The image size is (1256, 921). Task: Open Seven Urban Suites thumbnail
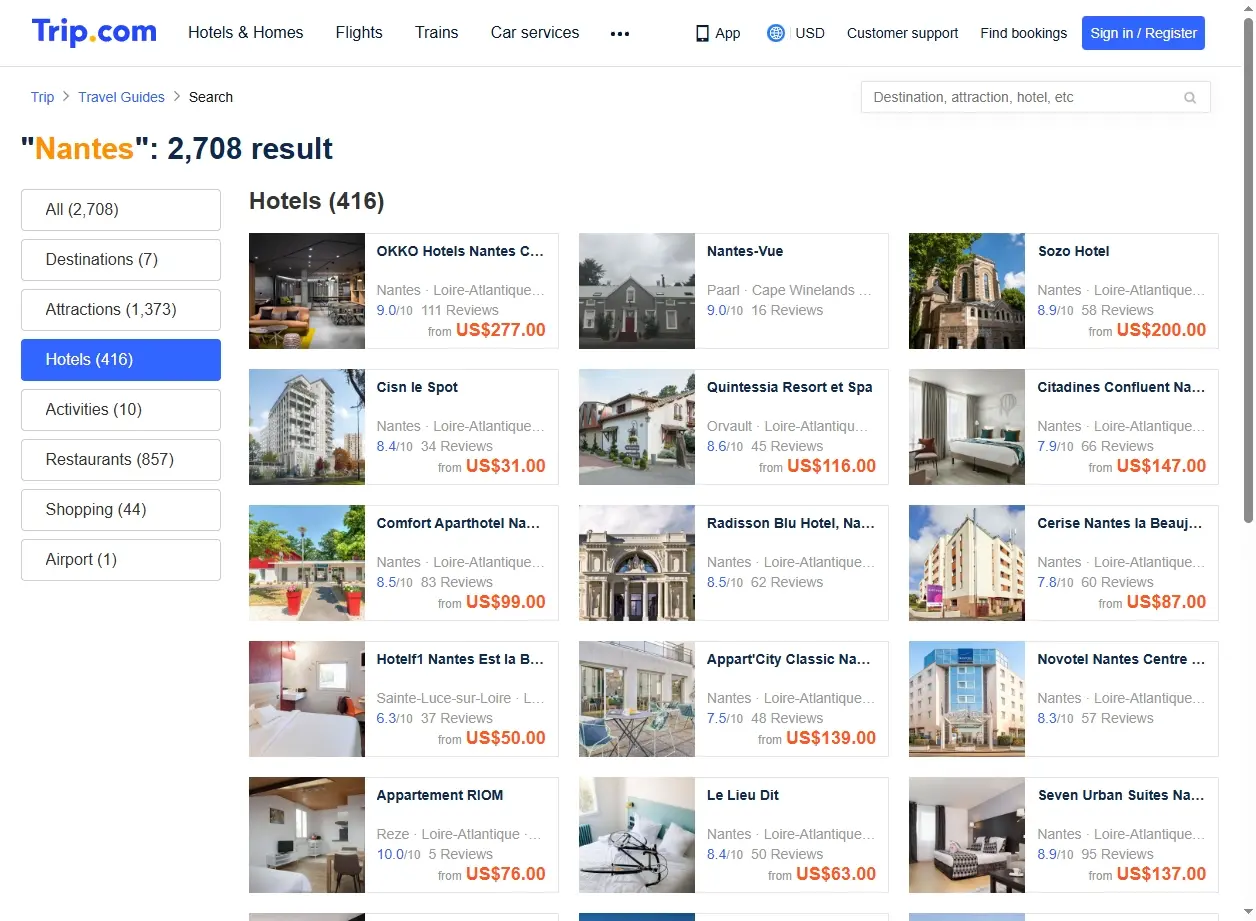[967, 835]
